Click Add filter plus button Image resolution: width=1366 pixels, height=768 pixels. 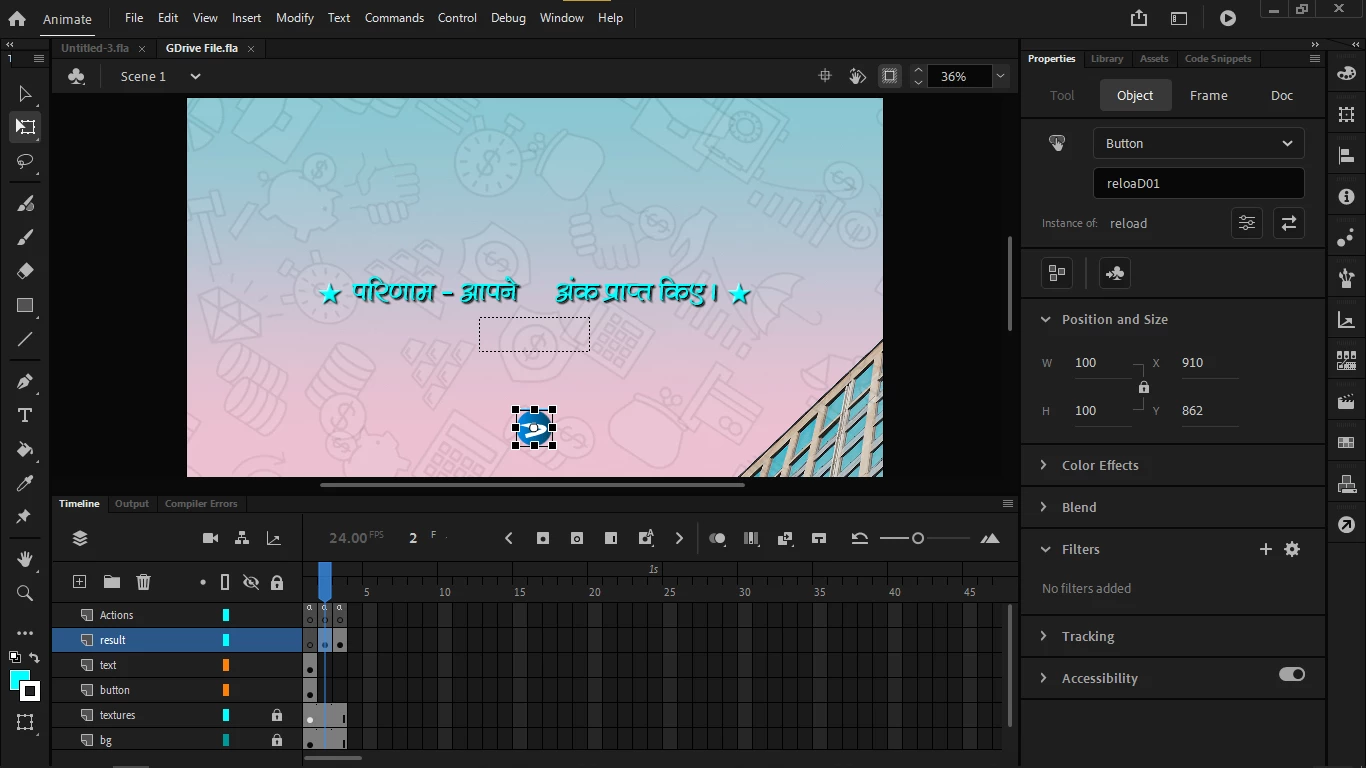1265,549
